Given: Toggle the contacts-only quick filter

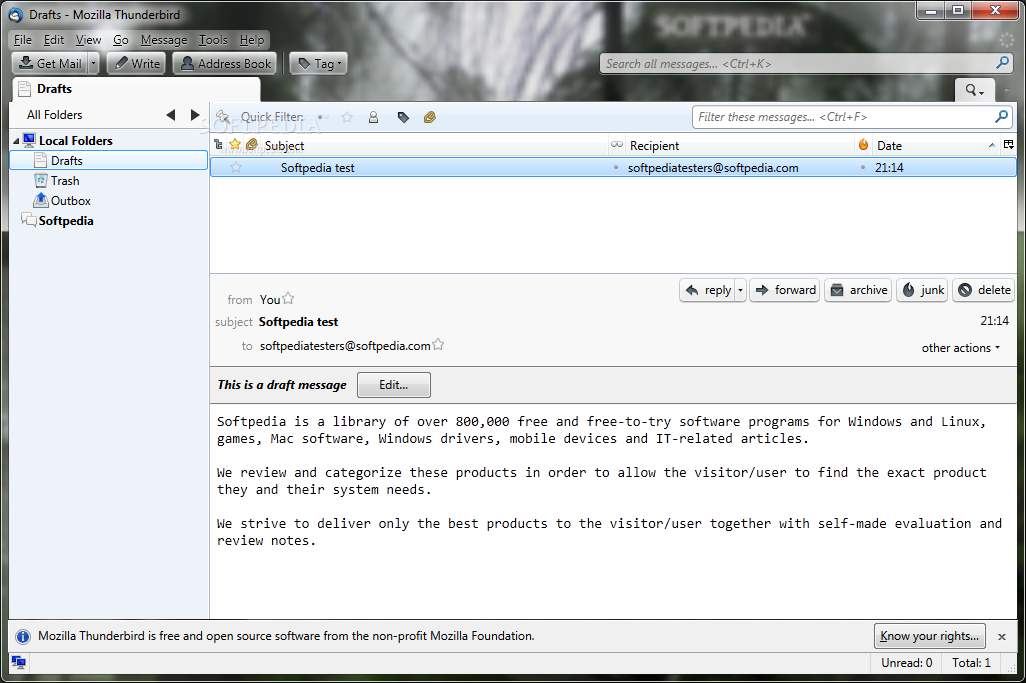Looking at the screenshot, I should [x=373, y=117].
